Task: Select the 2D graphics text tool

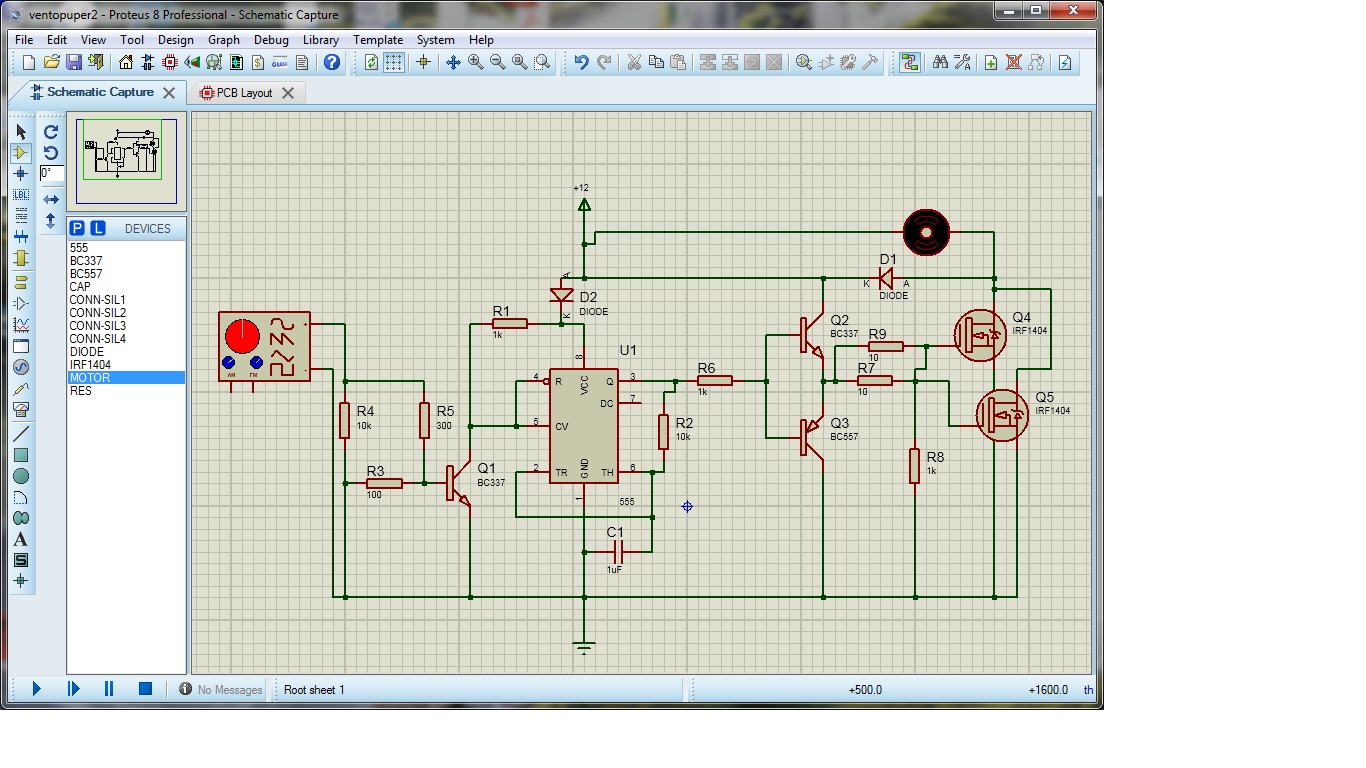Action: pos(21,539)
